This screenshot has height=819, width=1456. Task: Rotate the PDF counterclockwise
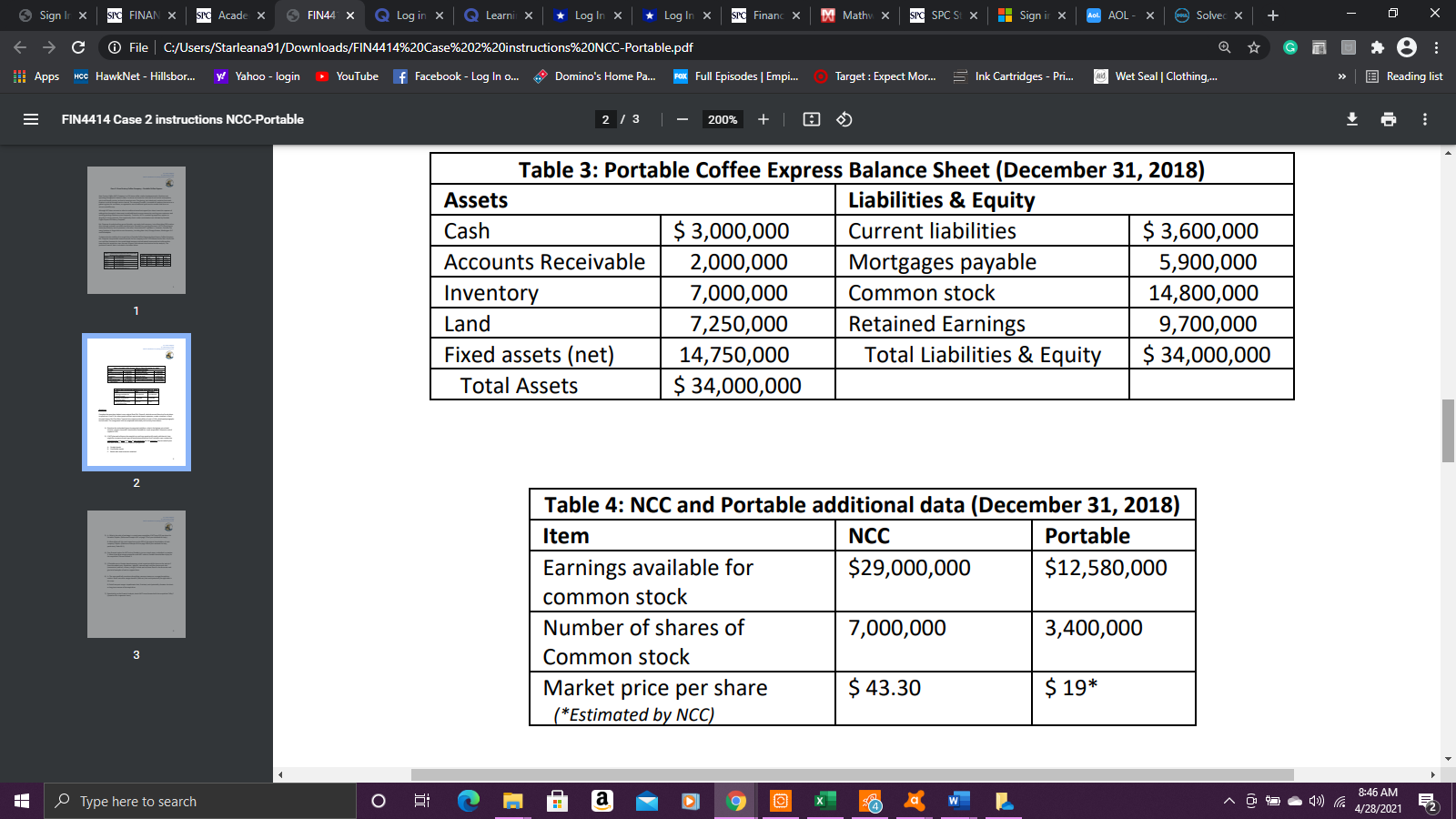click(x=844, y=119)
